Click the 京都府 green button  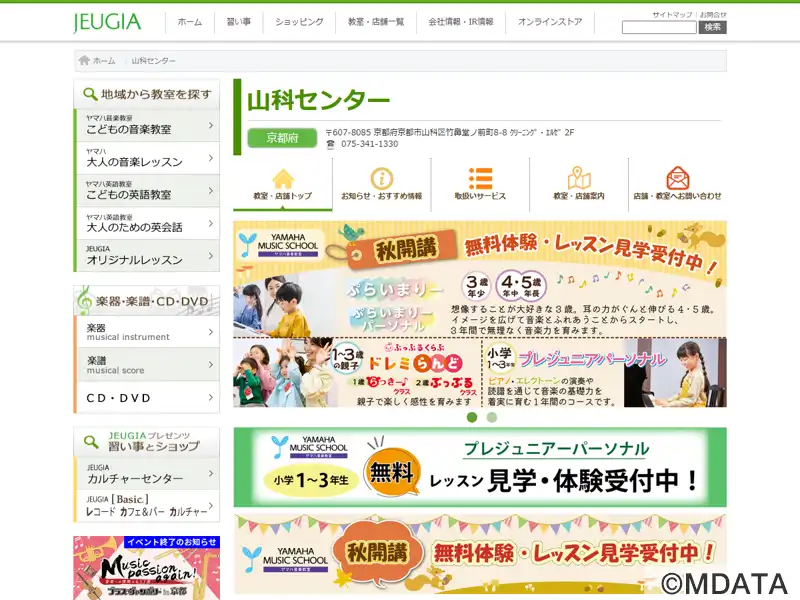282,138
